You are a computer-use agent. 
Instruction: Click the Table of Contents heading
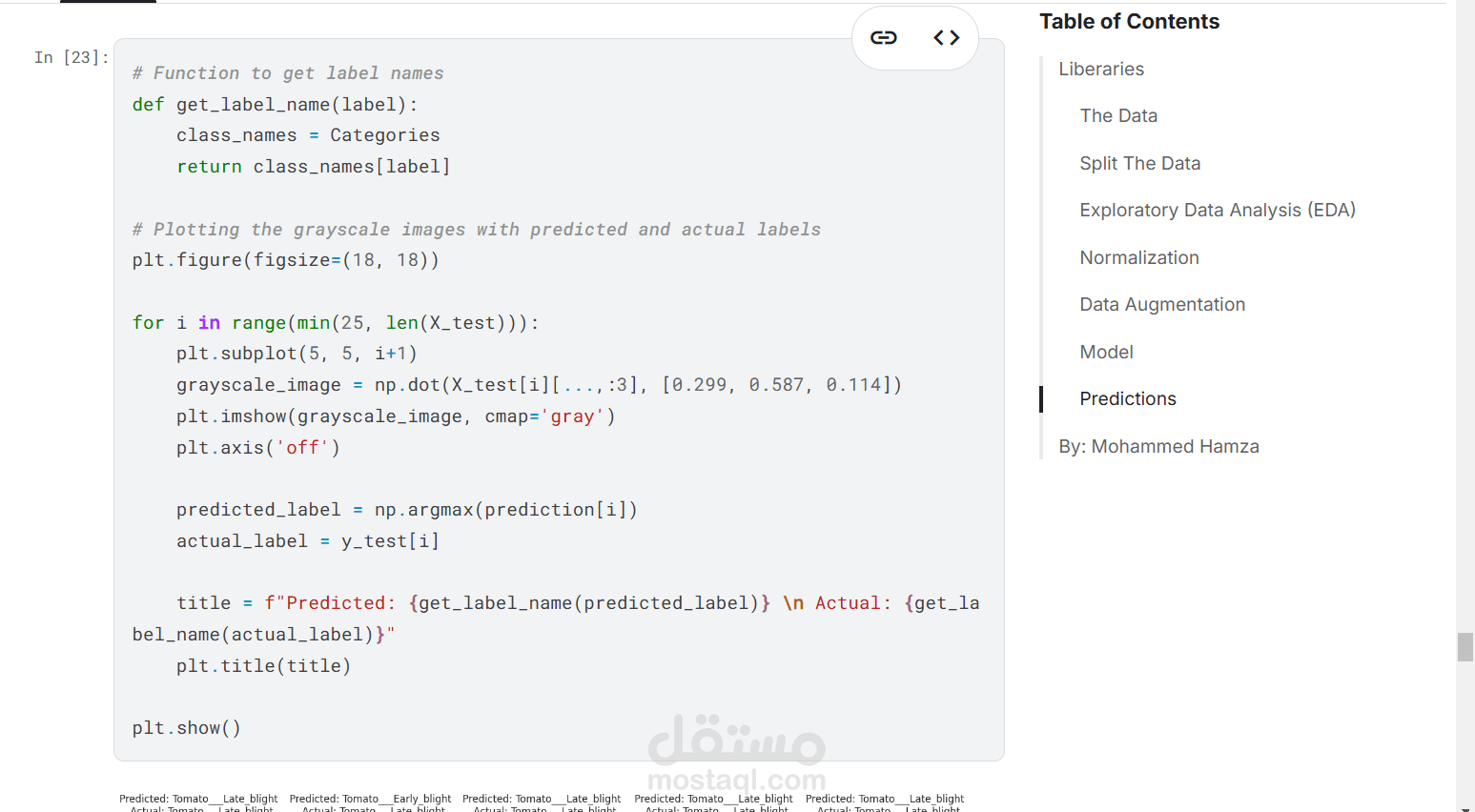point(1129,22)
